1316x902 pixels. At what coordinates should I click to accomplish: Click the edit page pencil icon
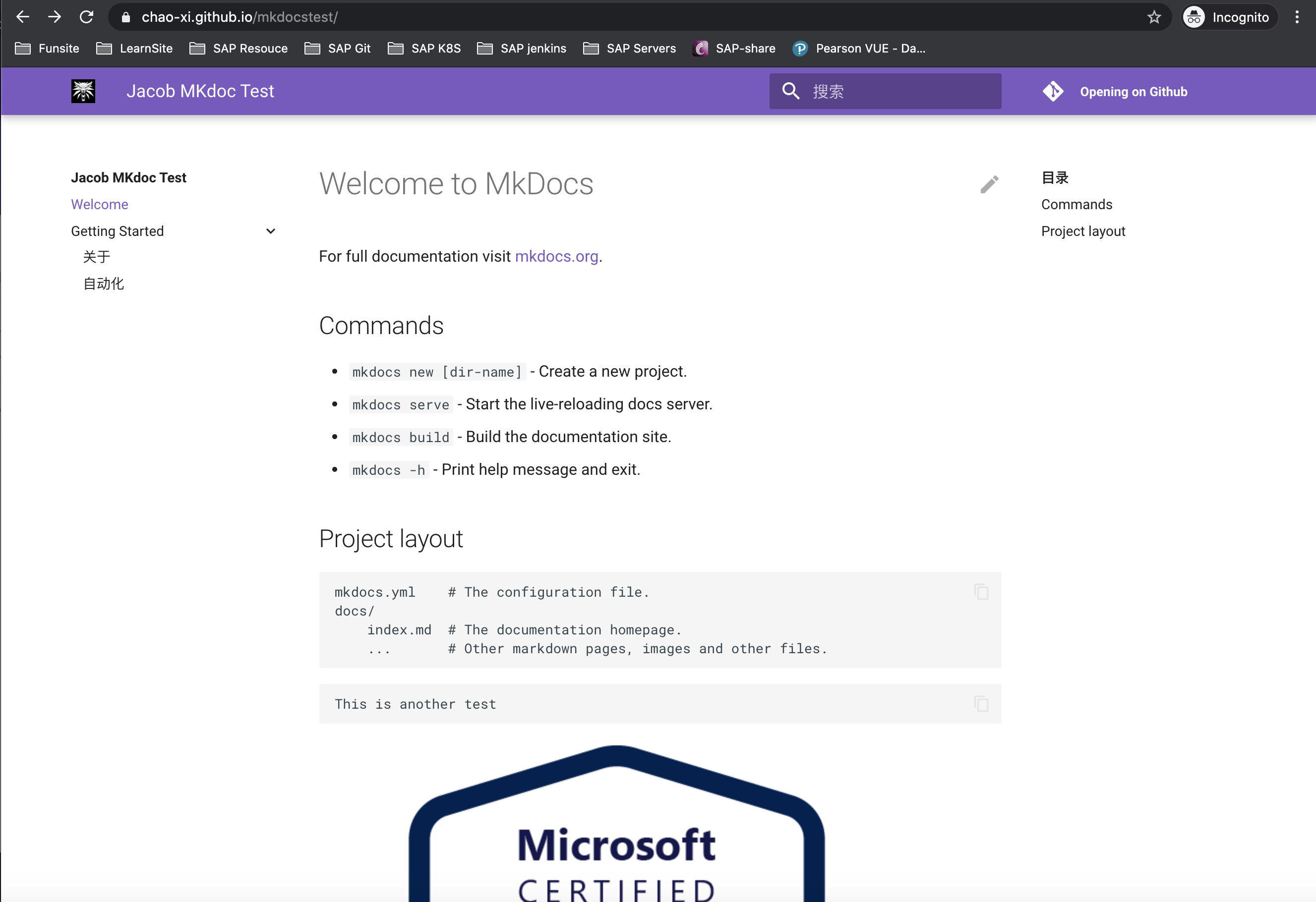click(989, 184)
